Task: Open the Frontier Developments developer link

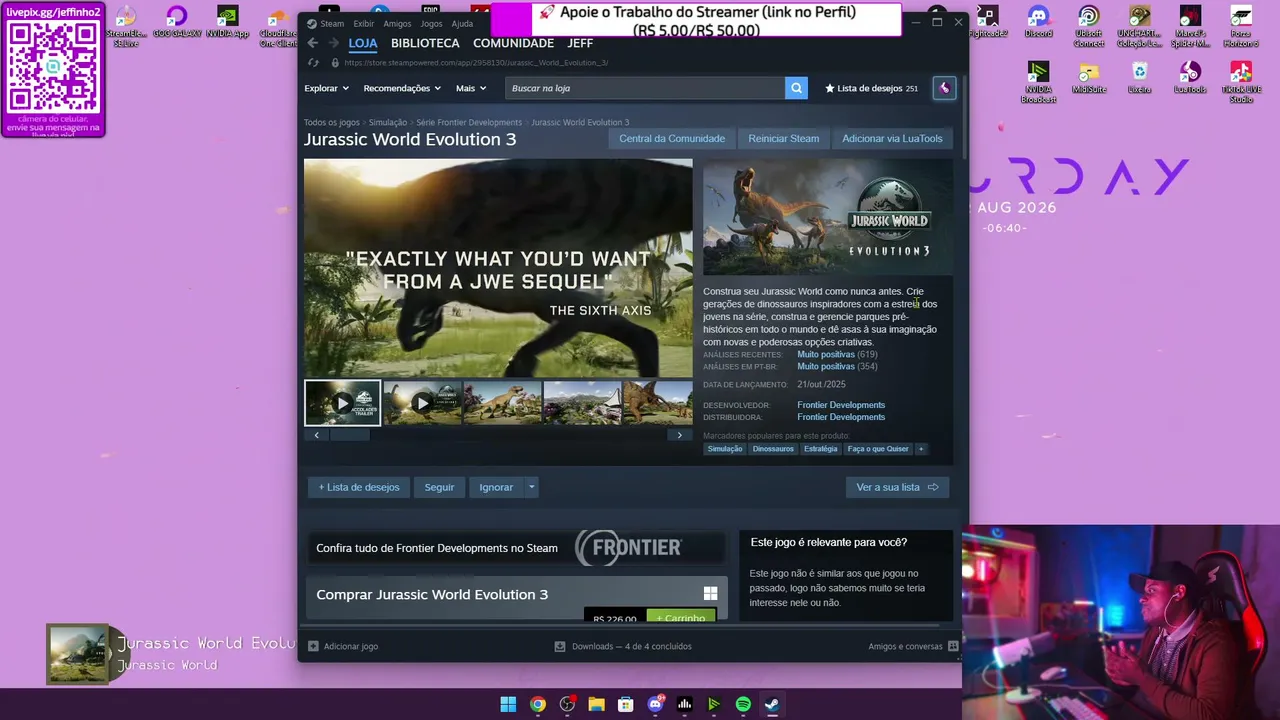Action: [x=841, y=405]
